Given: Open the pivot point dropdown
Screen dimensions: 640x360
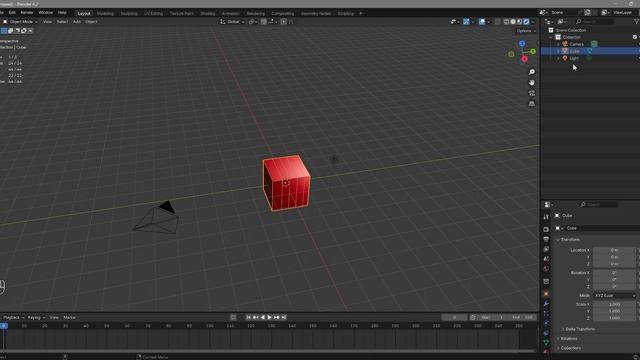Looking at the screenshot, I should 253,22.
